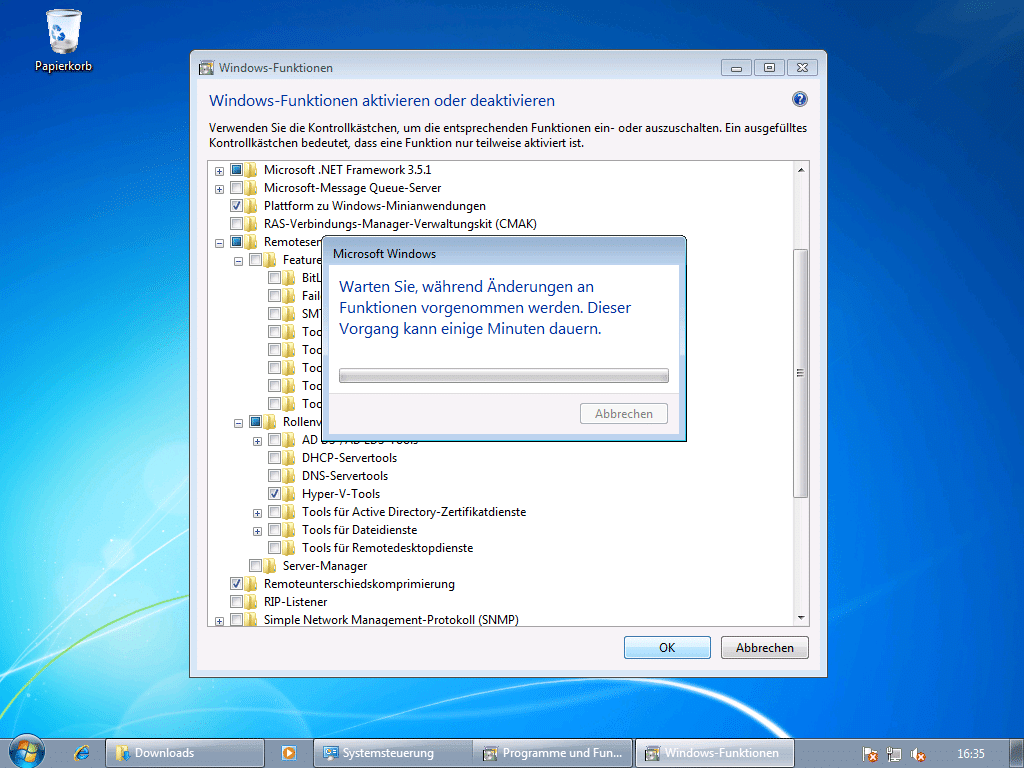1024x768 pixels.
Task: Open the Papierkorb desktop icon
Action: [x=63, y=40]
